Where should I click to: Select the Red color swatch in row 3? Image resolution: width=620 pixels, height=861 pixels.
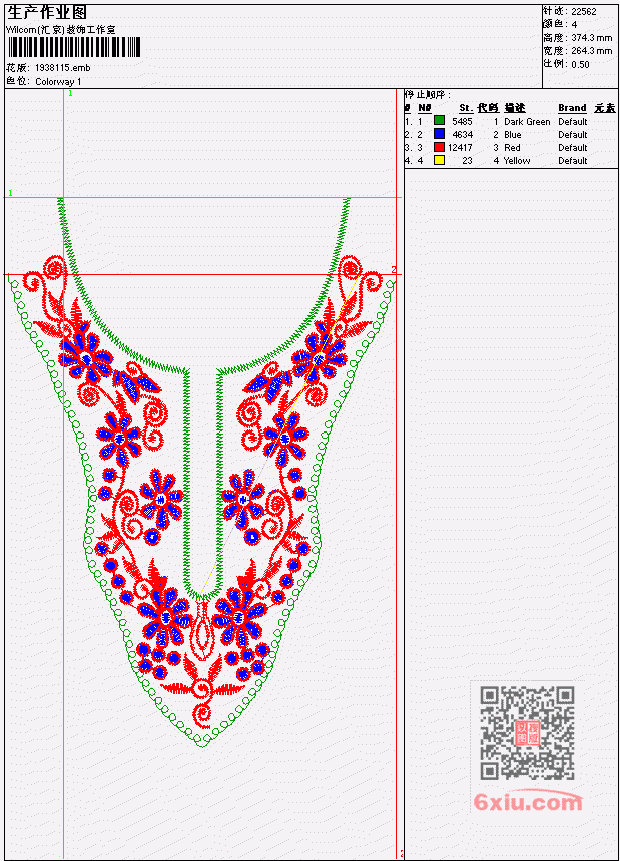click(x=439, y=147)
